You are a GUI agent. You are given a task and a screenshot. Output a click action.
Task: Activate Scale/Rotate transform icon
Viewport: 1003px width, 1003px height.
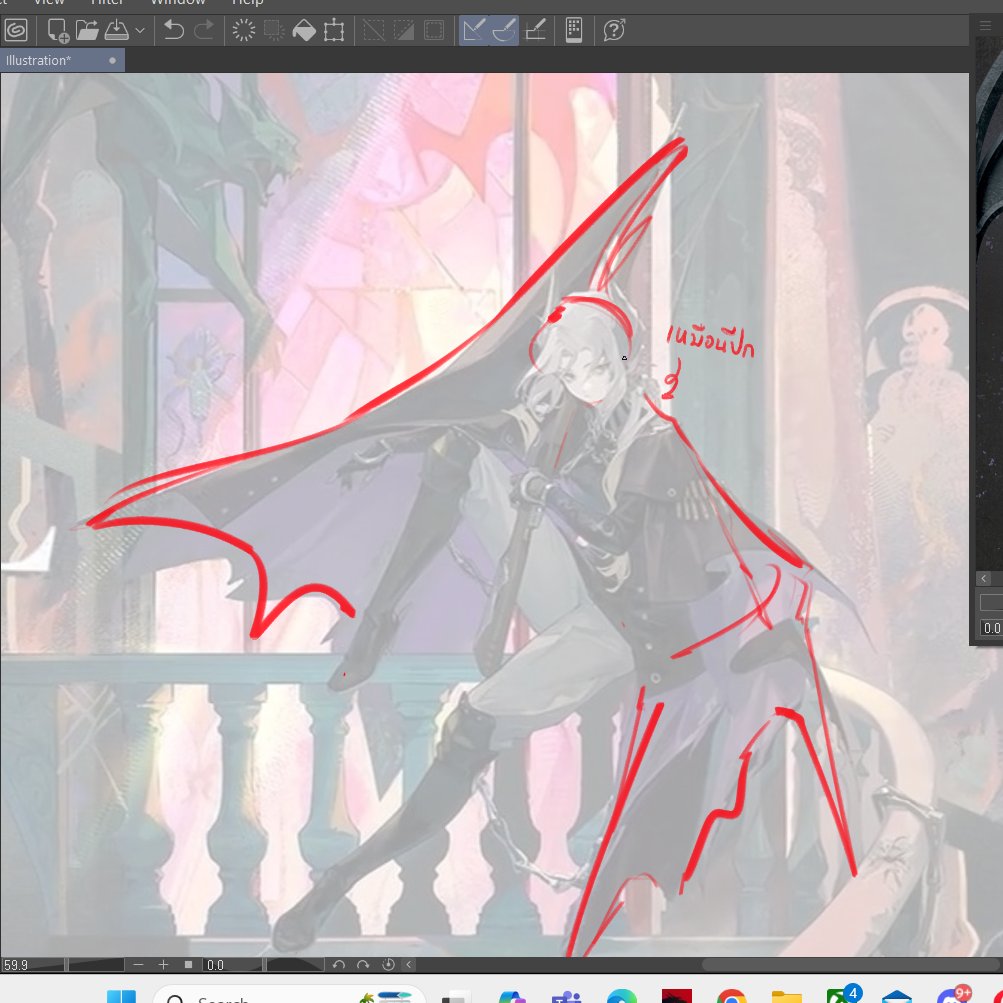point(334,30)
